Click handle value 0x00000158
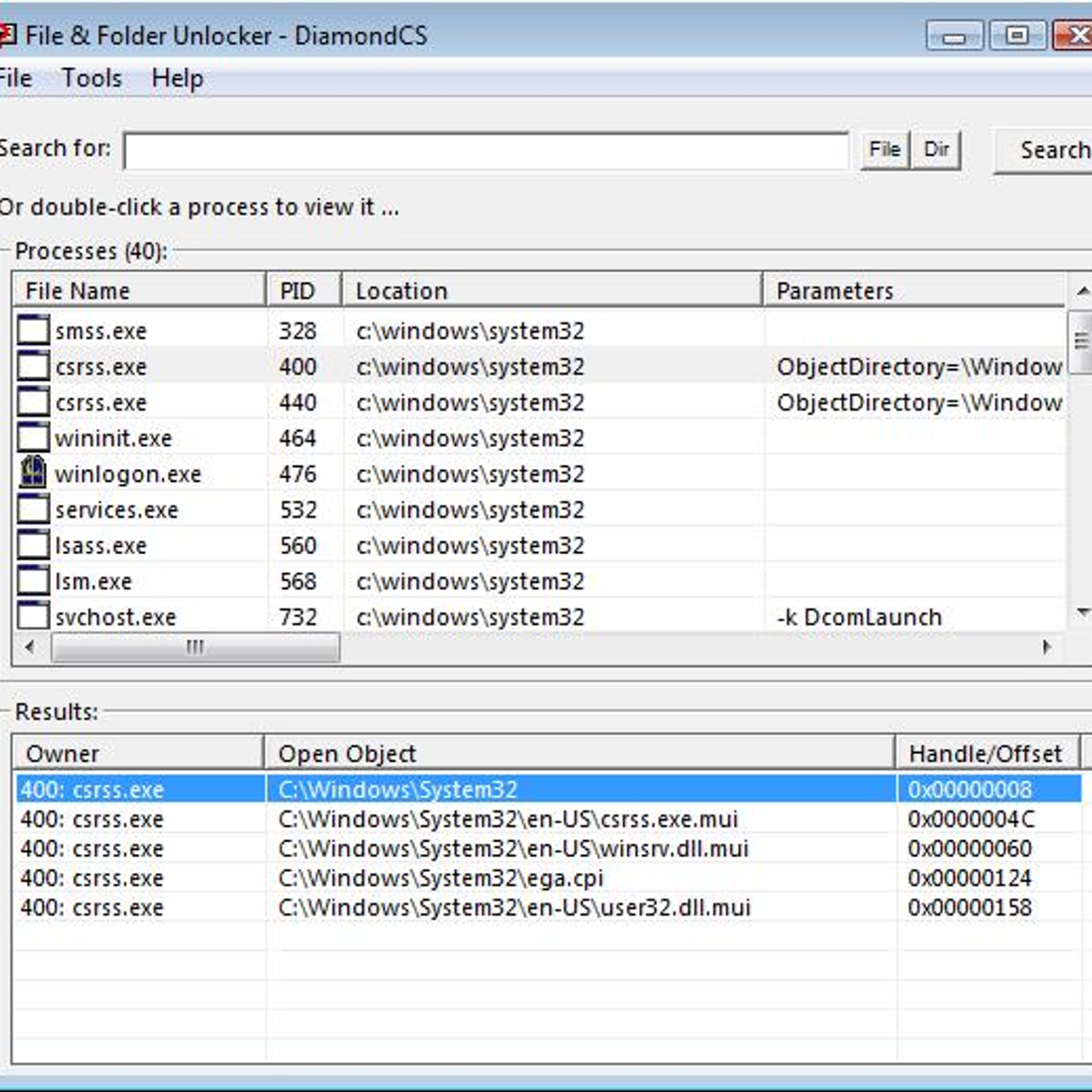The height and width of the screenshot is (1092, 1092). coord(970,907)
